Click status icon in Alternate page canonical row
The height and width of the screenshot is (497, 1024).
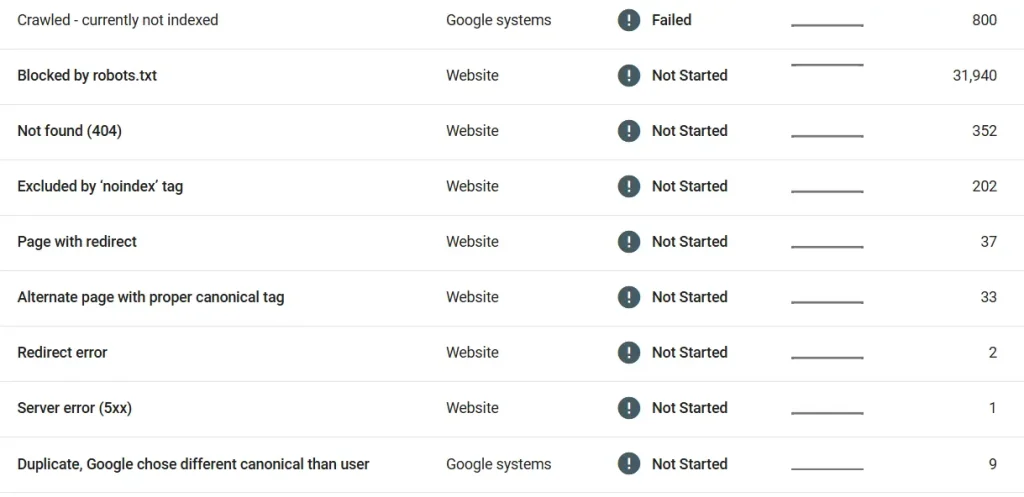click(x=628, y=298)
